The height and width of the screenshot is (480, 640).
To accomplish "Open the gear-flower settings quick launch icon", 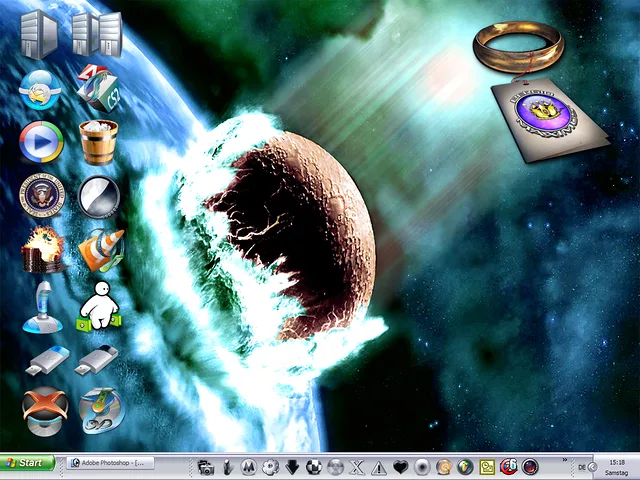I will coord(270,467).
